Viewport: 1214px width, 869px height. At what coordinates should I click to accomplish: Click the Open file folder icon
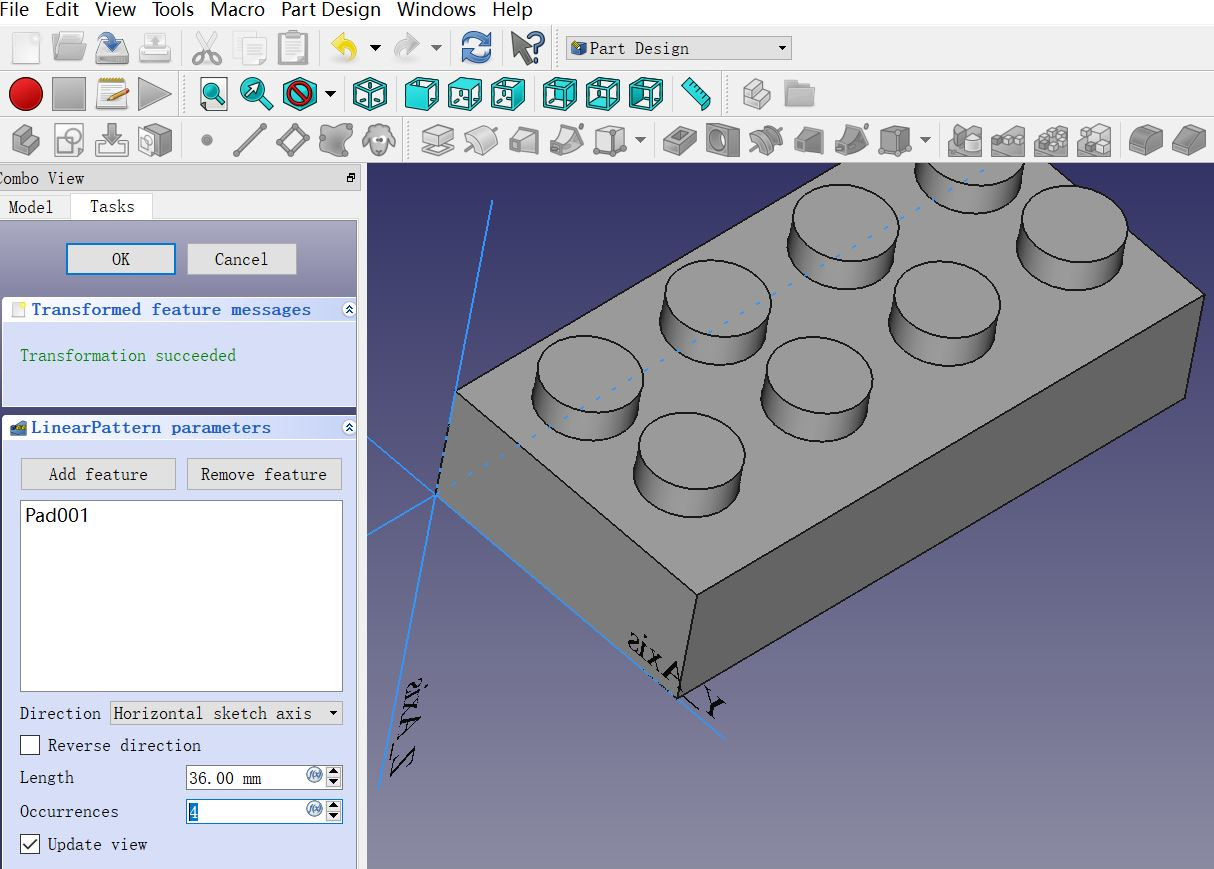click(x=69, y=47)
